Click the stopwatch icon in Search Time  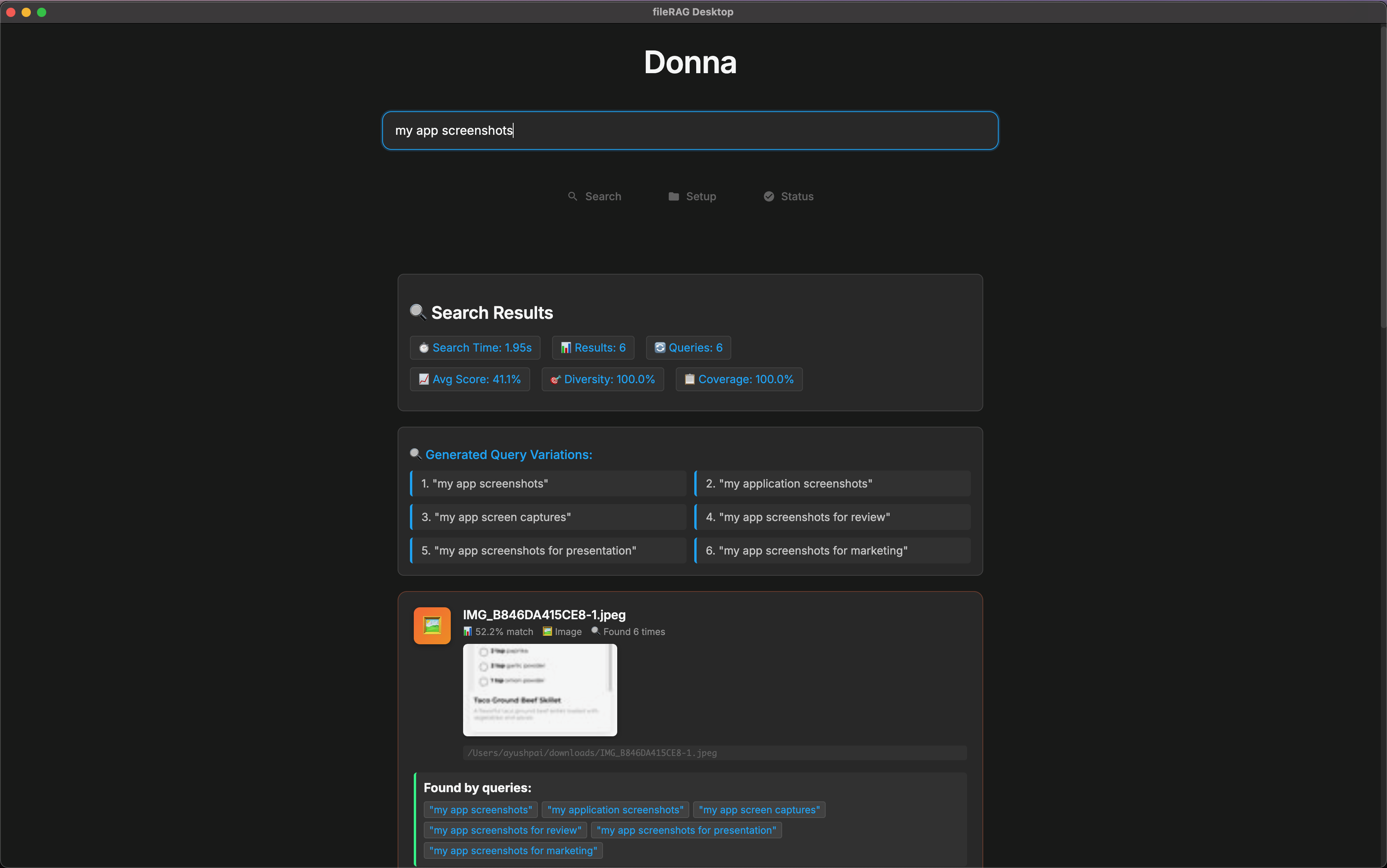(424, 348)
